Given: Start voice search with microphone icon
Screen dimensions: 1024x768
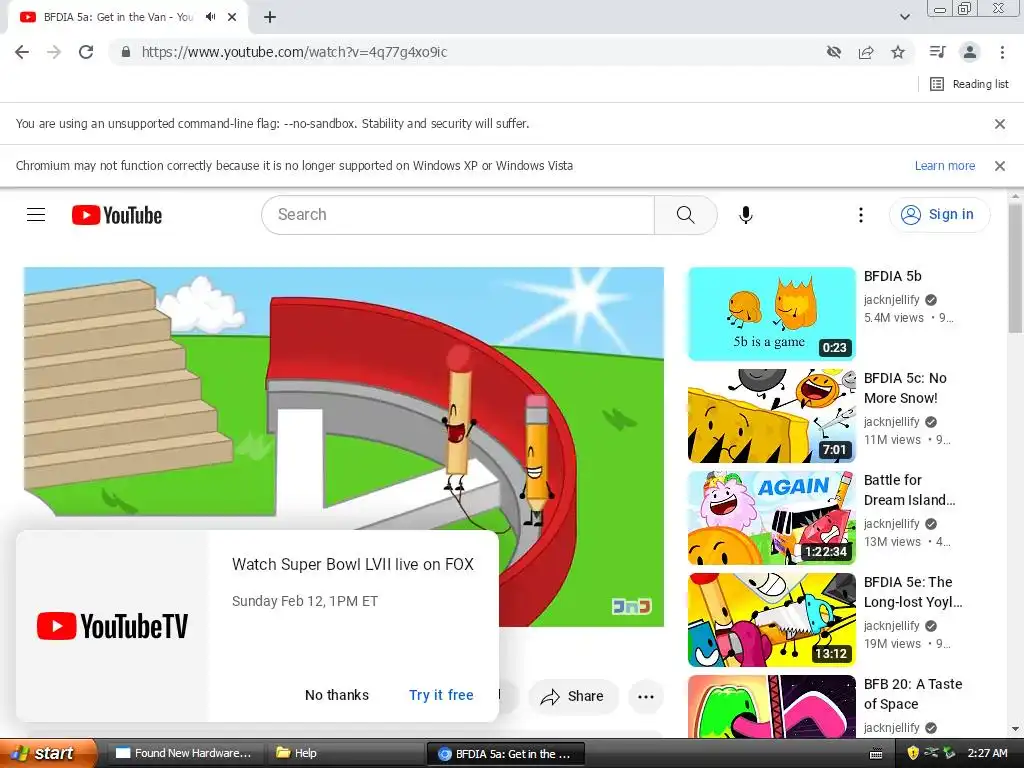Looking at the screenshot, I should 746,215.
